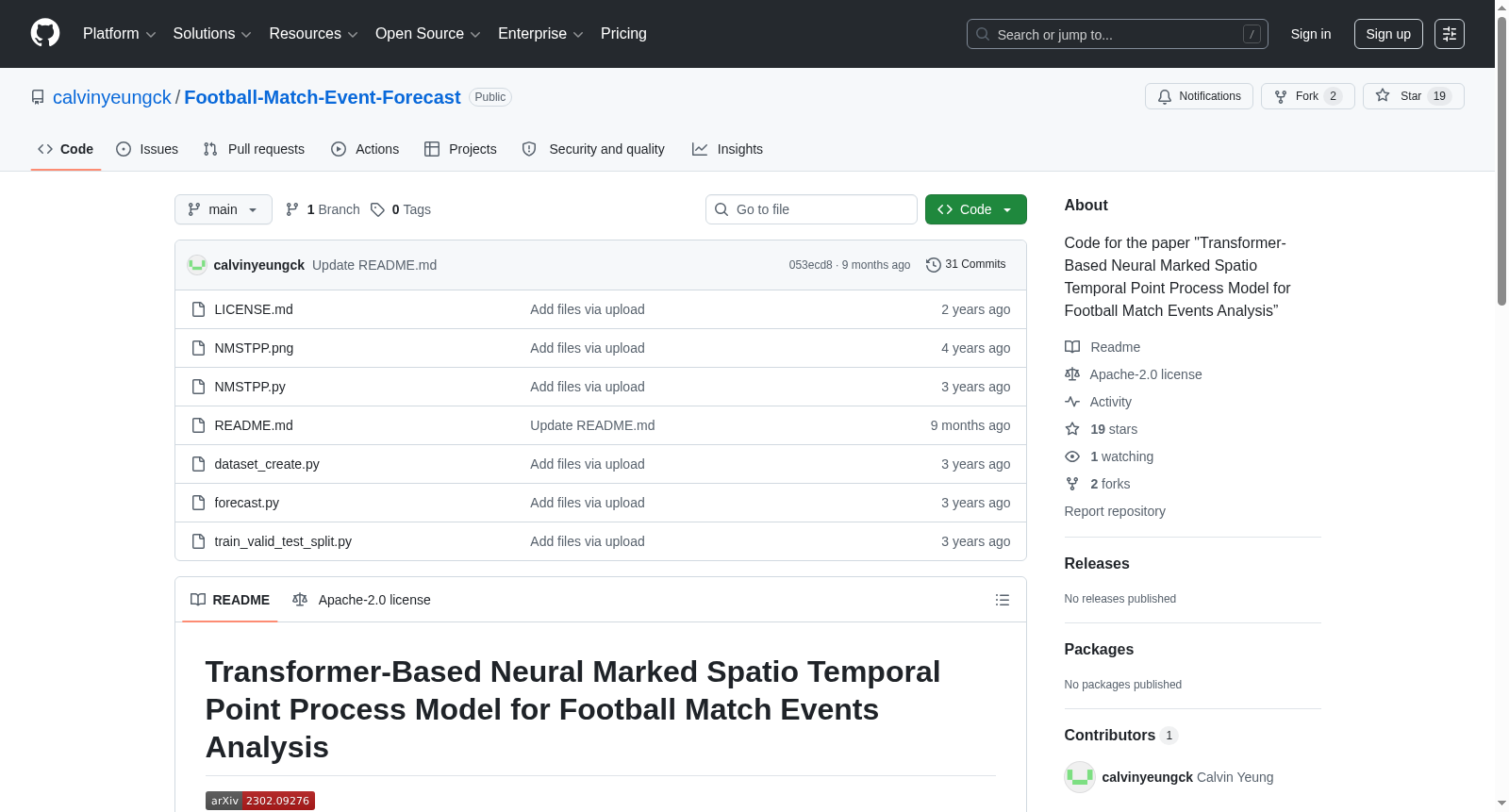The width and height of the screenshot is (1509, 812).
Task: Click 'Add files via upload' for LICENSE.md
Action: click(588, 309)
